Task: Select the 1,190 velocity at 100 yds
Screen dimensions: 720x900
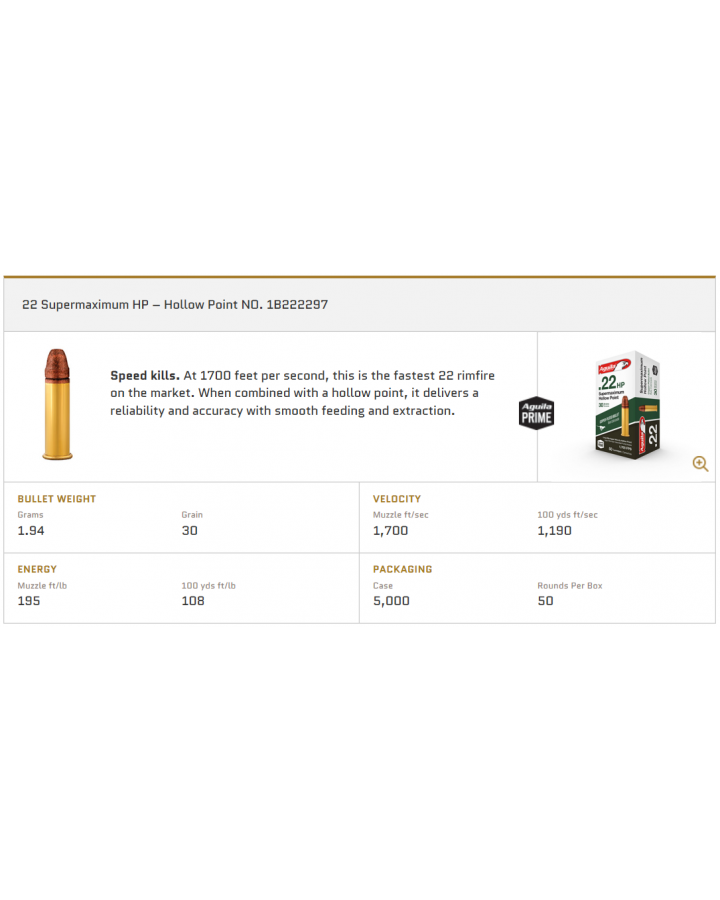Action: click(x=555, y=530)
